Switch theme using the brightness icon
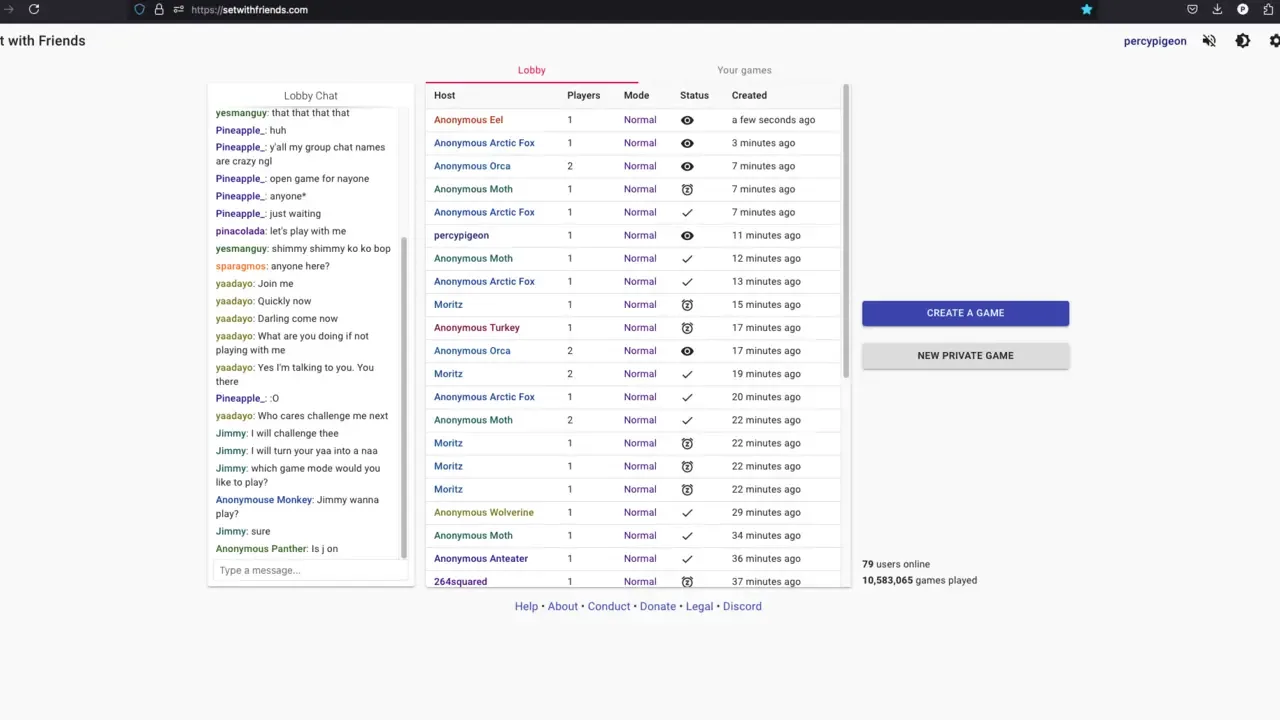Screen dimensions: 1280x720 coord(1242,41)
